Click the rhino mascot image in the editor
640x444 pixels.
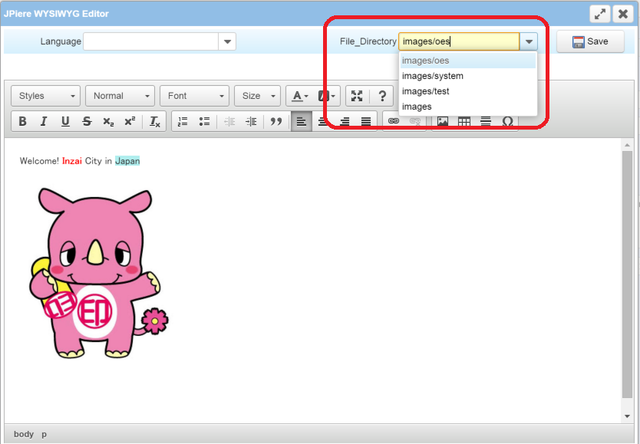94,272
